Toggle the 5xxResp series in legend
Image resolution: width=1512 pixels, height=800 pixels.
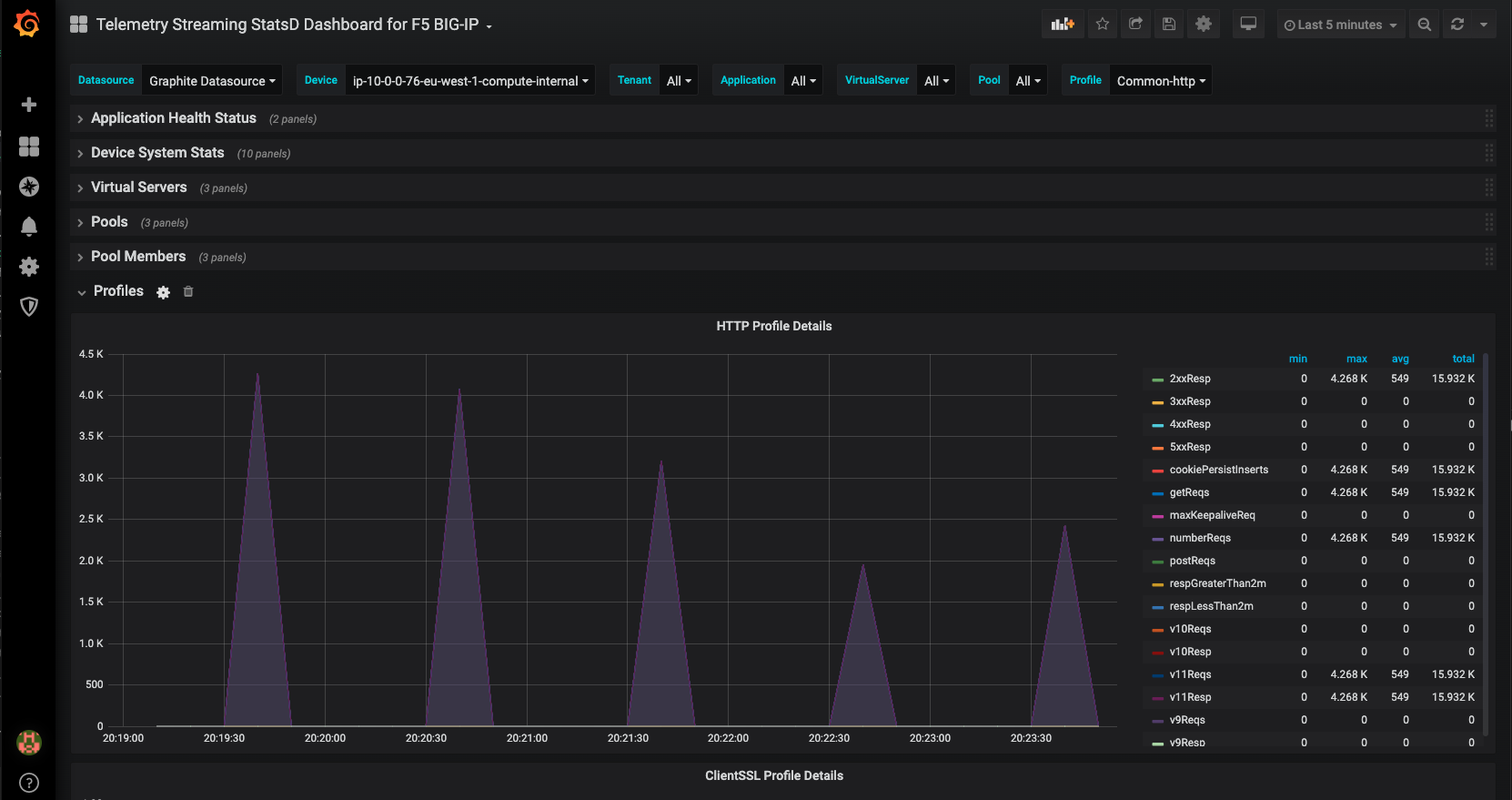1190,447
